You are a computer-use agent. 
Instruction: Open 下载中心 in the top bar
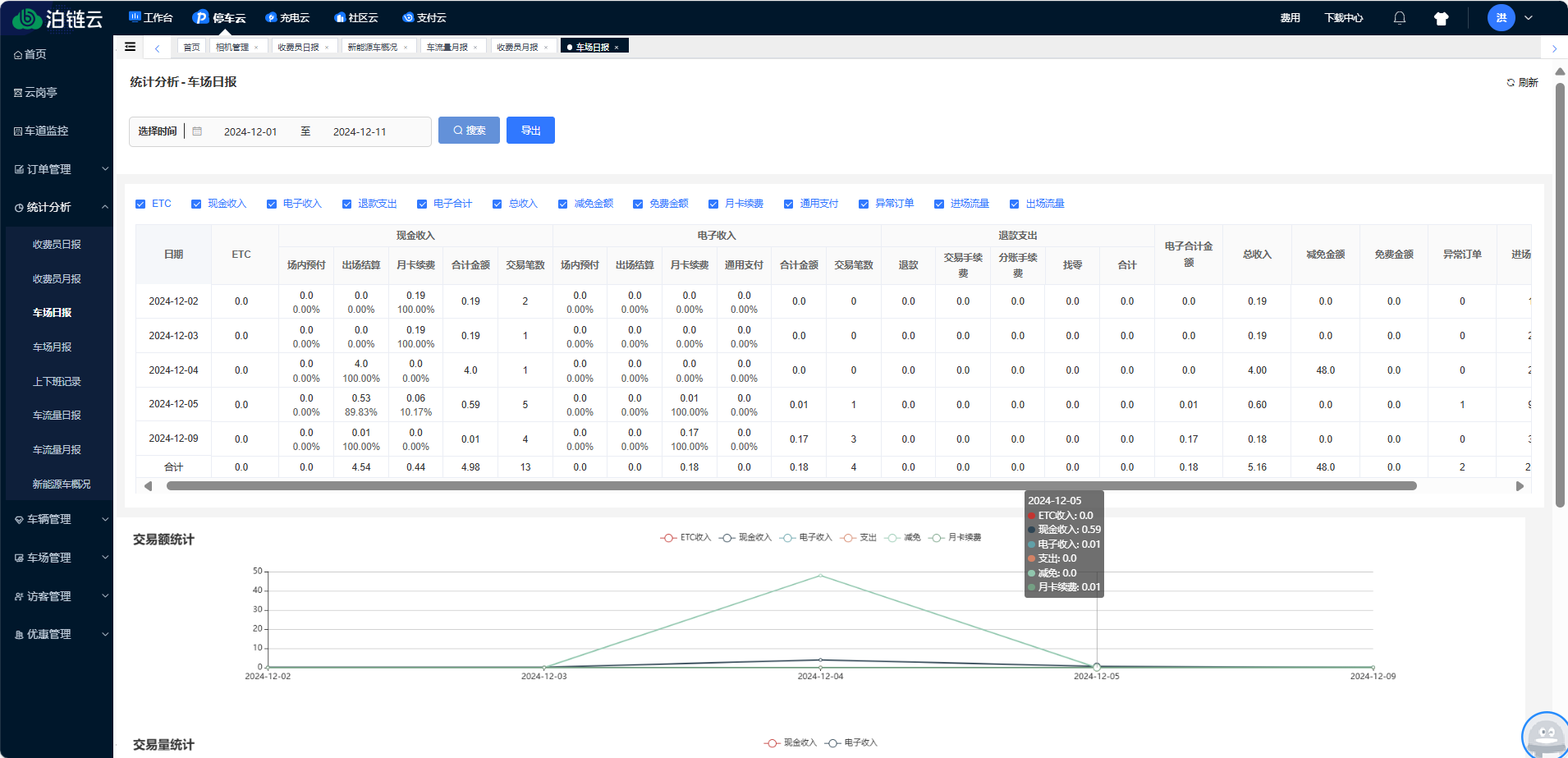click(1343, 18)
